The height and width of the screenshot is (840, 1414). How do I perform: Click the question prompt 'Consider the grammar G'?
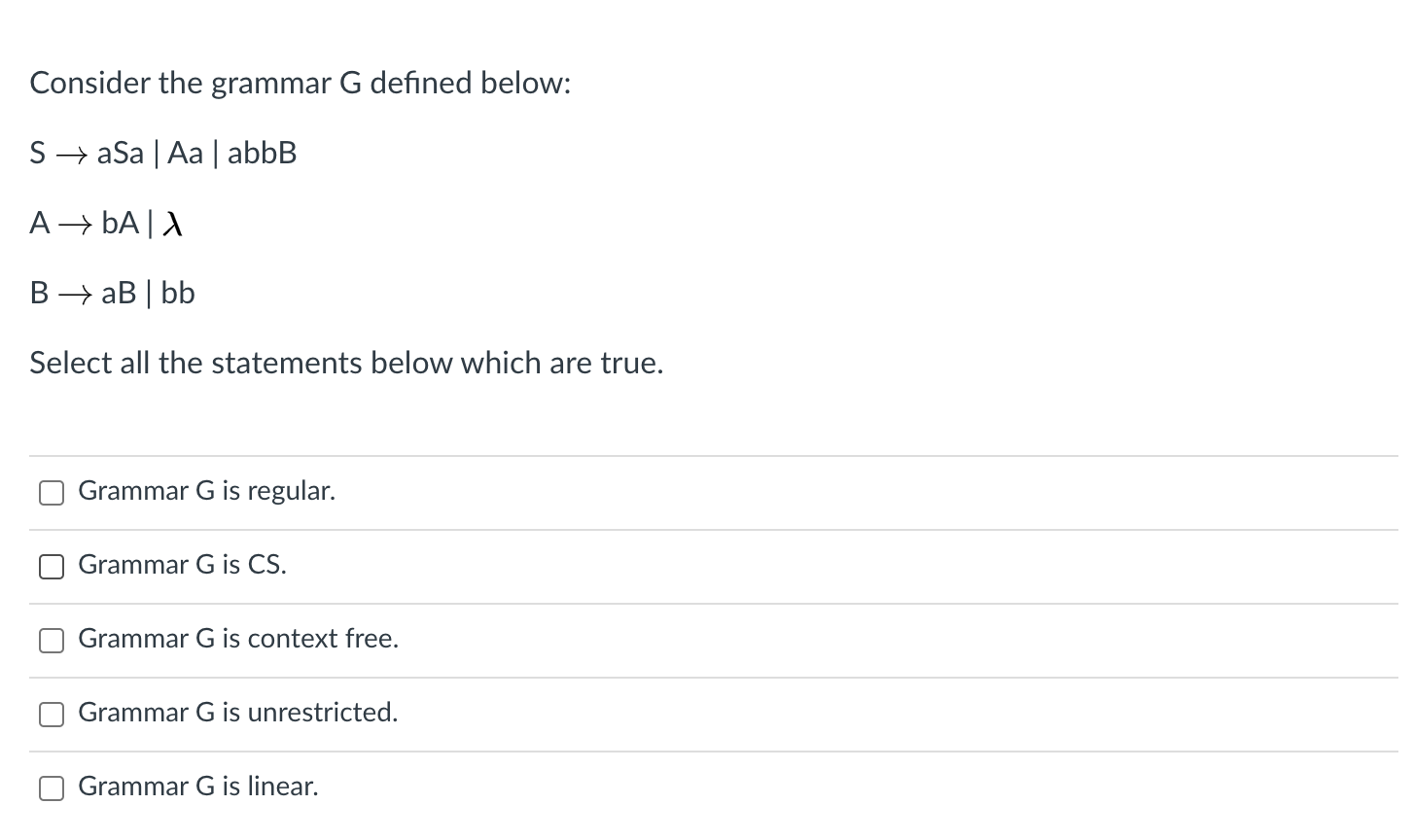(x=300, y=84)
